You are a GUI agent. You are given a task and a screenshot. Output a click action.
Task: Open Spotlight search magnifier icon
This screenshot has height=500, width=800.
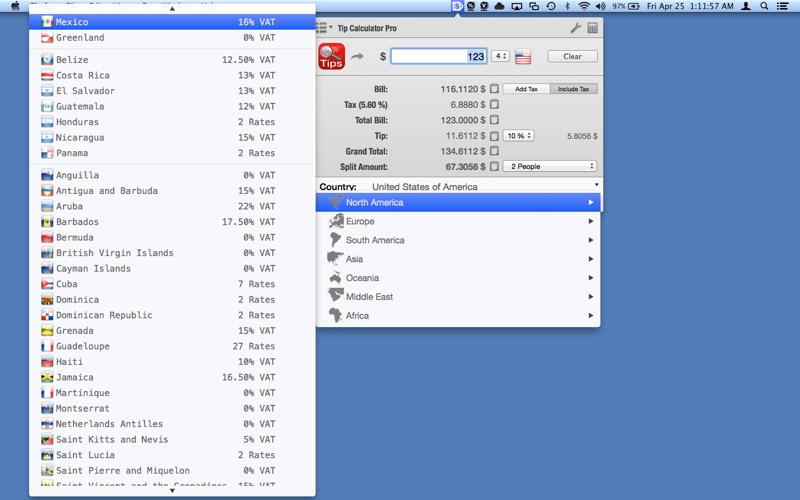764,6
